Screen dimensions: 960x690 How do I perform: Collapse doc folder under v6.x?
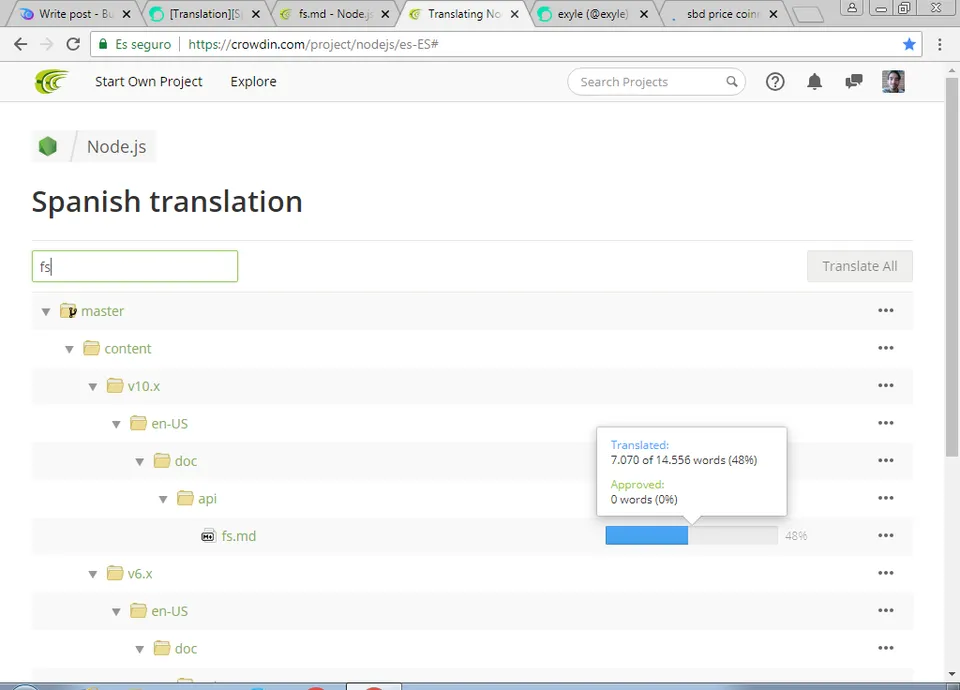point(140,649)
